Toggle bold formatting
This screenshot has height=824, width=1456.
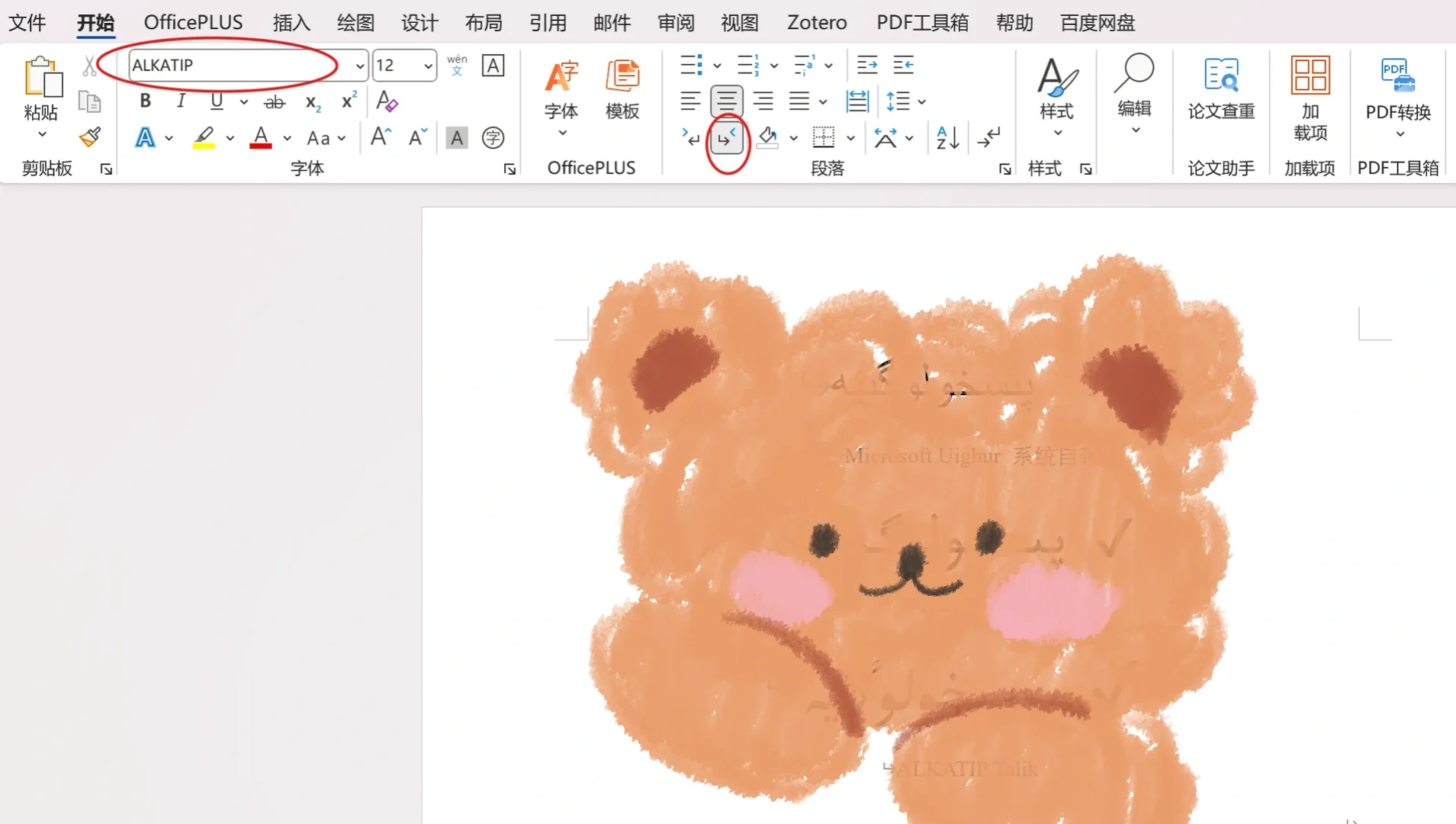click(x=145, y=101)
